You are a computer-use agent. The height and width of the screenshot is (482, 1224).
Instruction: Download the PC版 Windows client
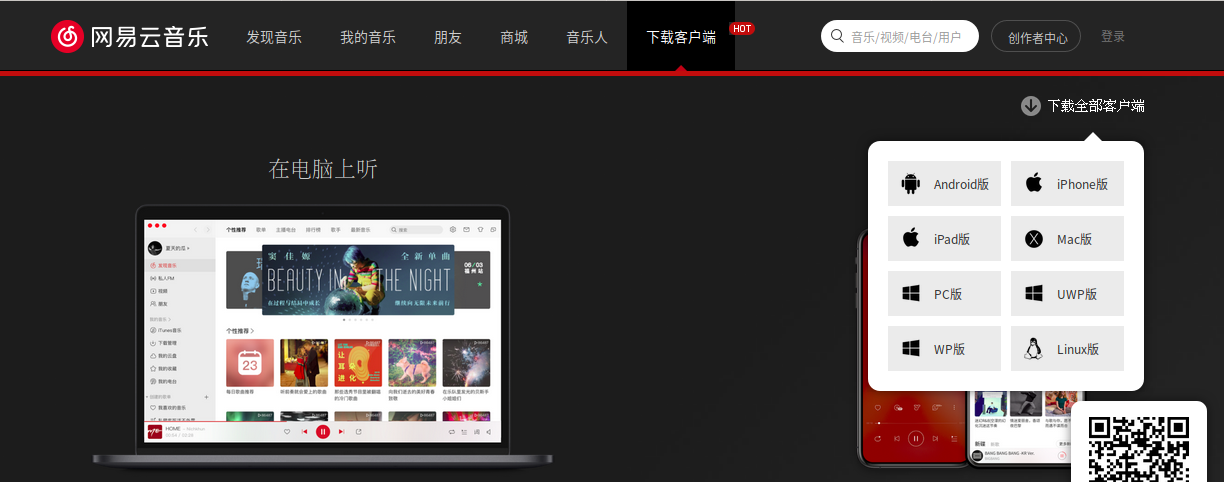[944, 294]
